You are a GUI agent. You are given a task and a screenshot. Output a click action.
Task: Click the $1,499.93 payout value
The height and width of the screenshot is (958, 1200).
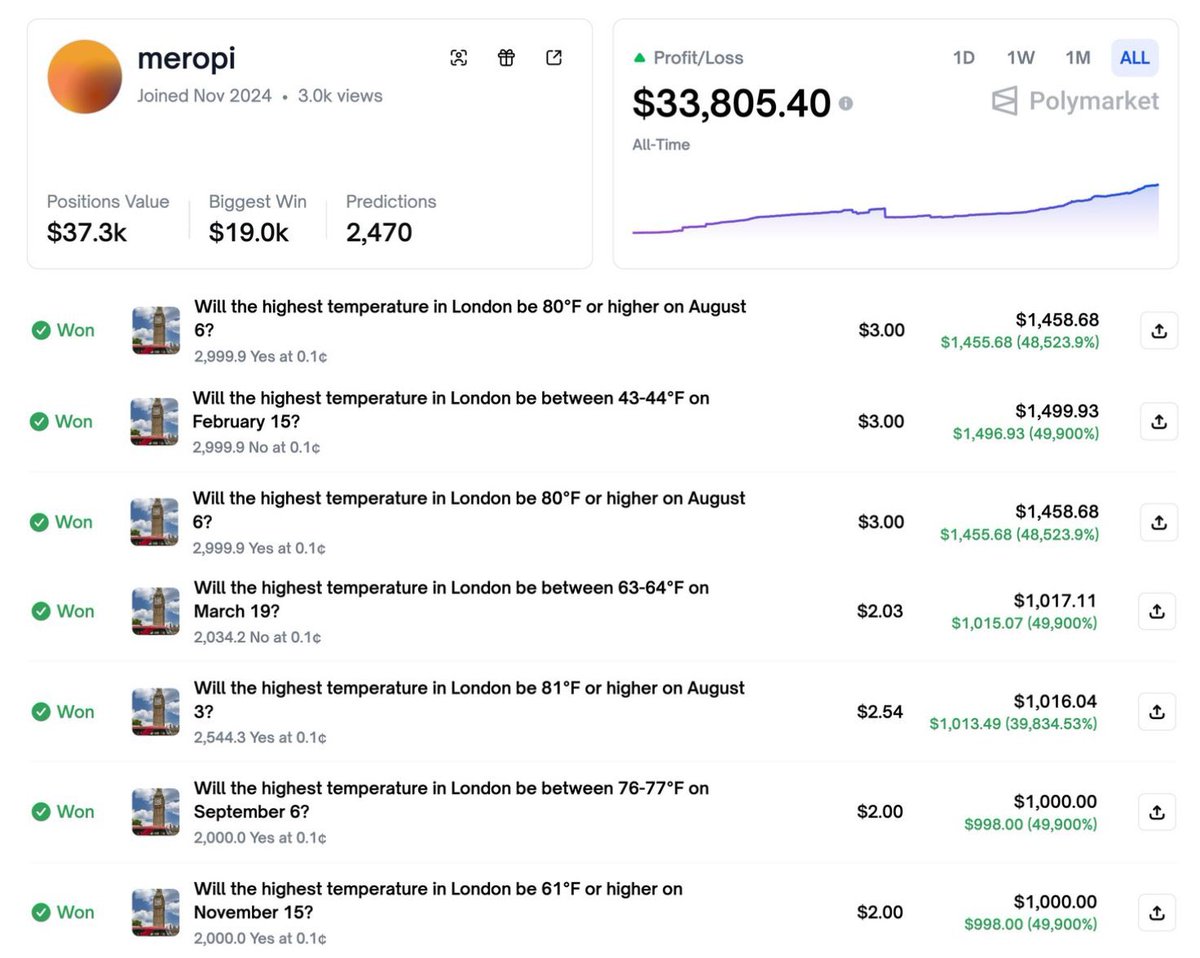pyautogui.click(x=1057, y=411)
